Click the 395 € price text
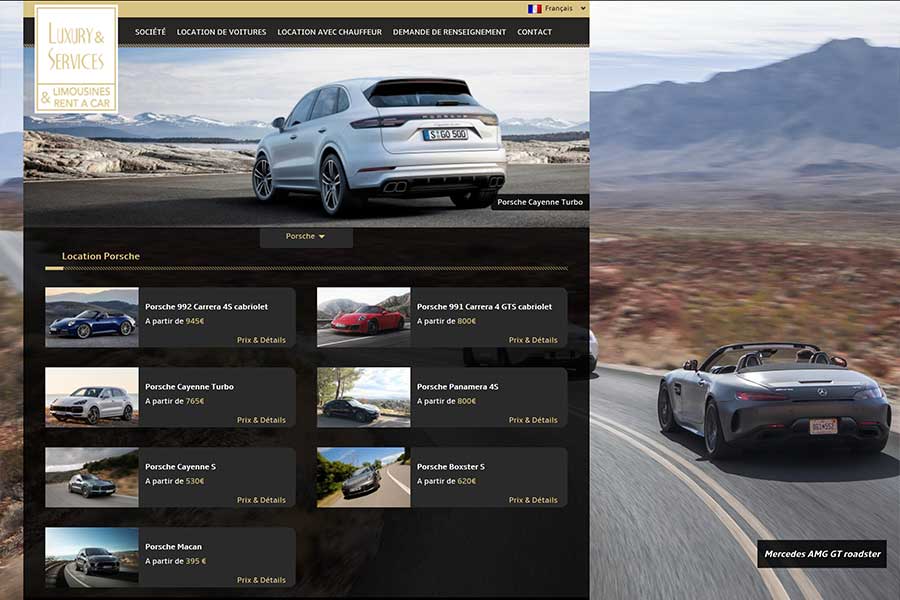Screen dimensions: 900x600 click(x=196, y=561)
